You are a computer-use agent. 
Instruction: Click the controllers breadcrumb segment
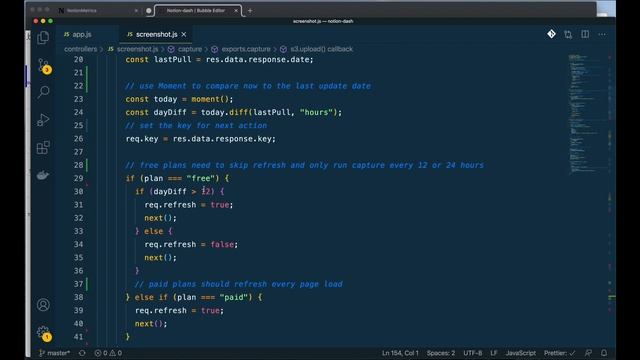click(x=80, y=49)
